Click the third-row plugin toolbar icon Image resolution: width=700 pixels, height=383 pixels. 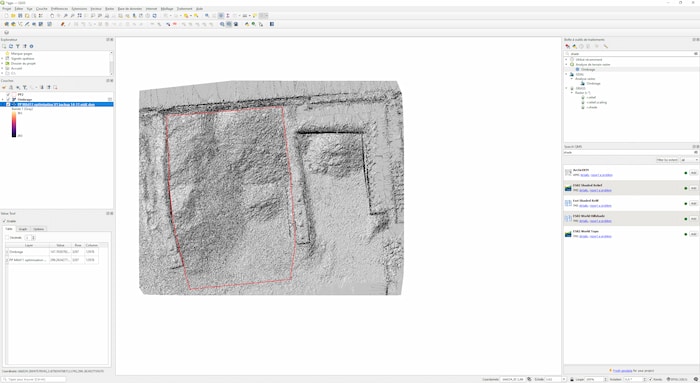point(6,32)
